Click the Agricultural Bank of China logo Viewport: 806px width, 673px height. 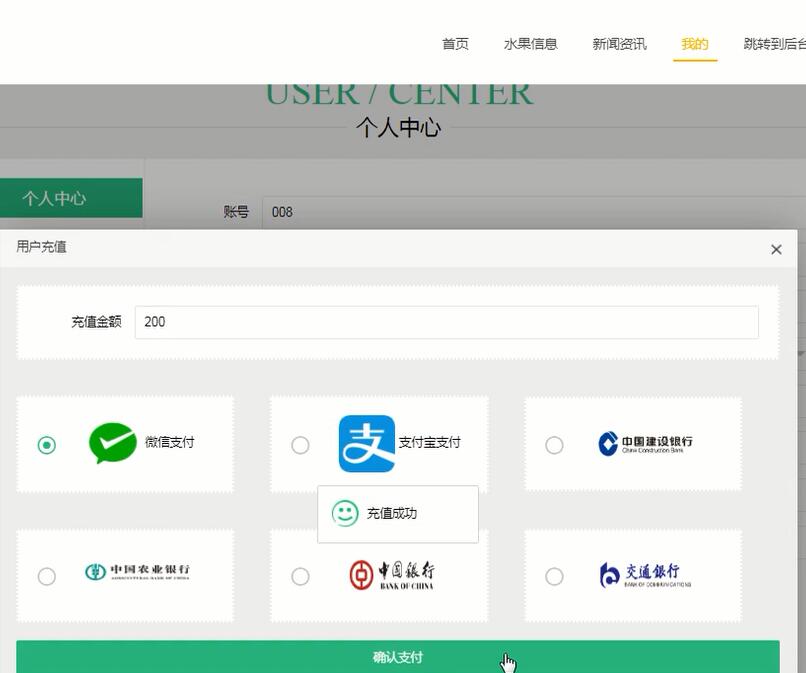(x=137, y=571)
